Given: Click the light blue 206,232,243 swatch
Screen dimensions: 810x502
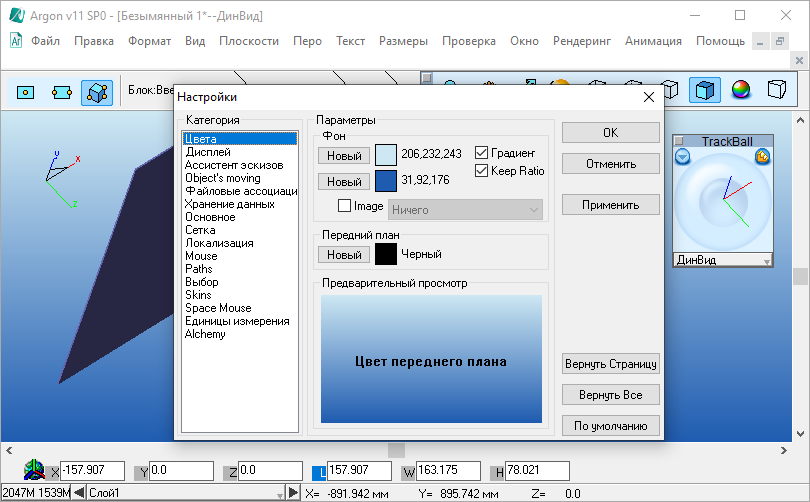Looking at the screenshot, I should (385, 154).
